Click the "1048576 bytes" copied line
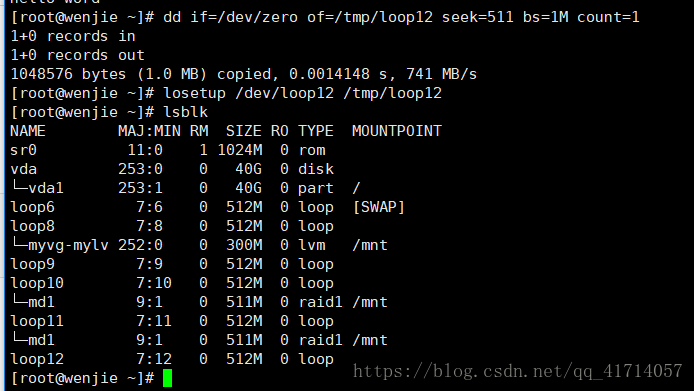 point(243,74)
